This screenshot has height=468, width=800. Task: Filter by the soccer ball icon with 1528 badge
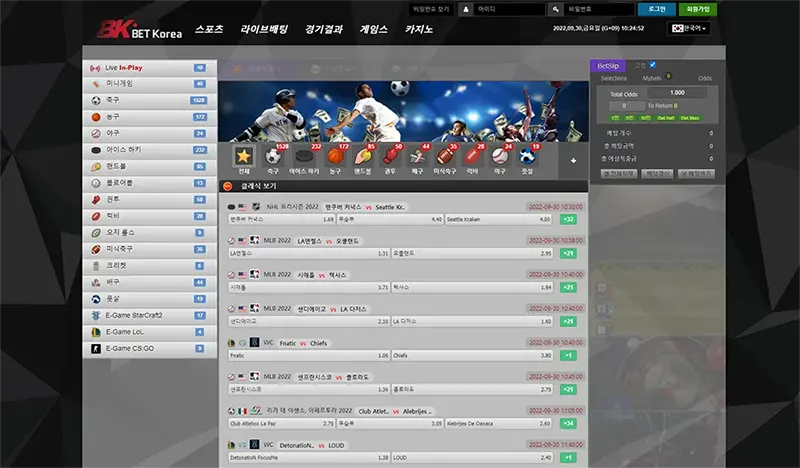(x=273, y=156)
